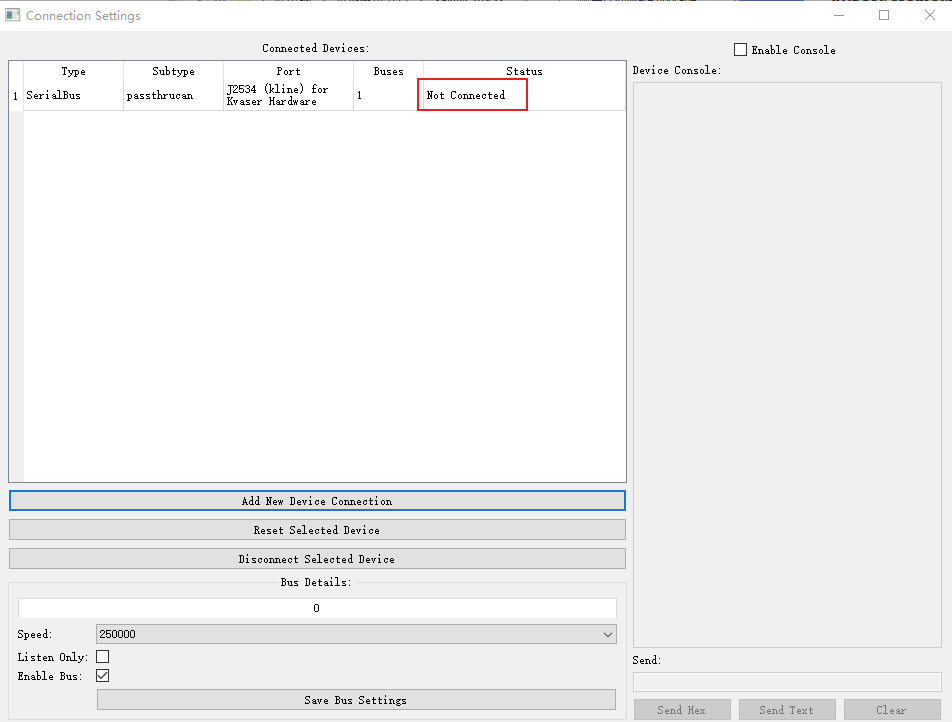Click the Send Text button
952x722 pixels.
(x=787, y=710)
